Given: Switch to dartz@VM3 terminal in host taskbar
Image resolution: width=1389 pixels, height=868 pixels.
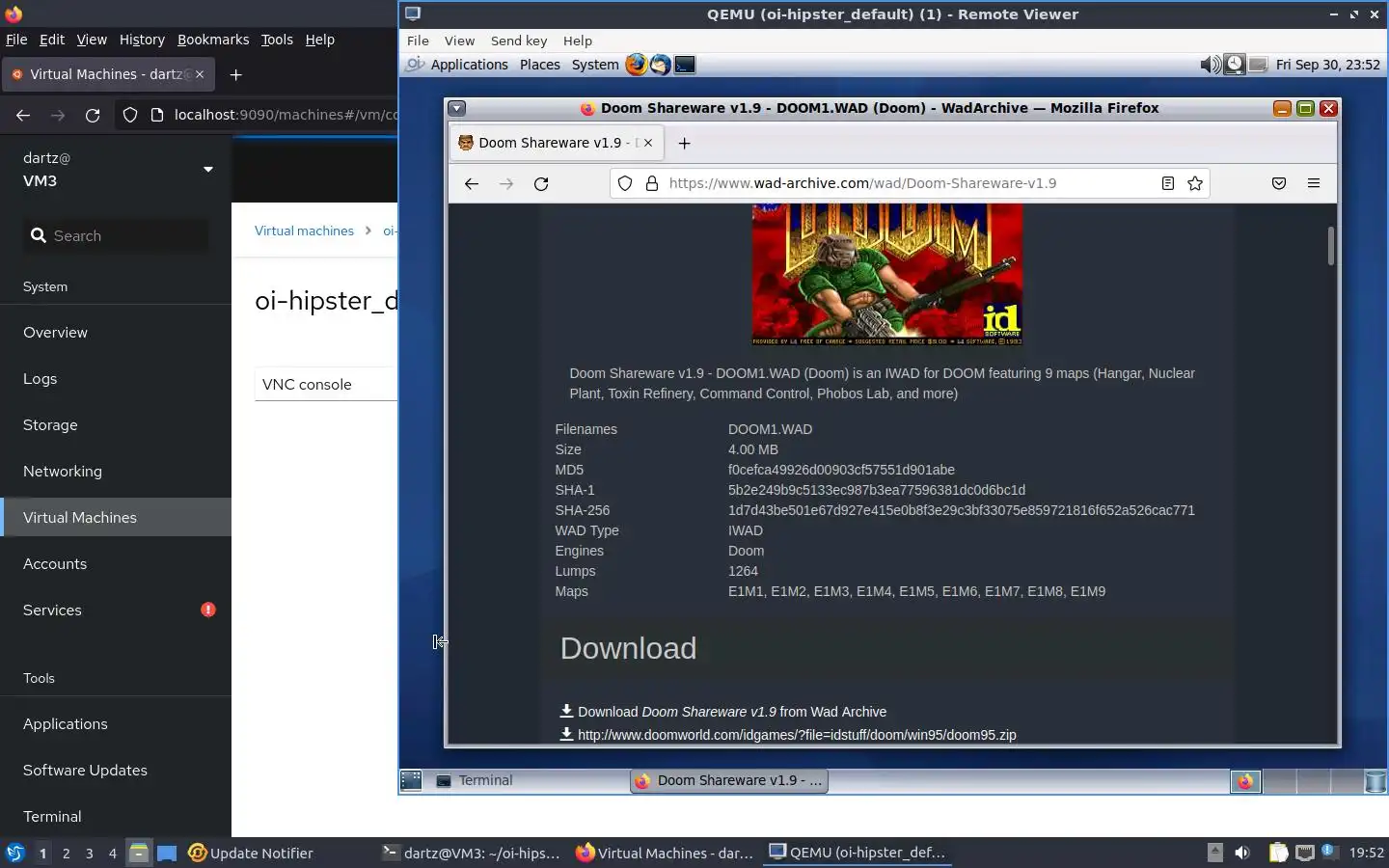Looking at the screenshot, I should pos(473,853).
